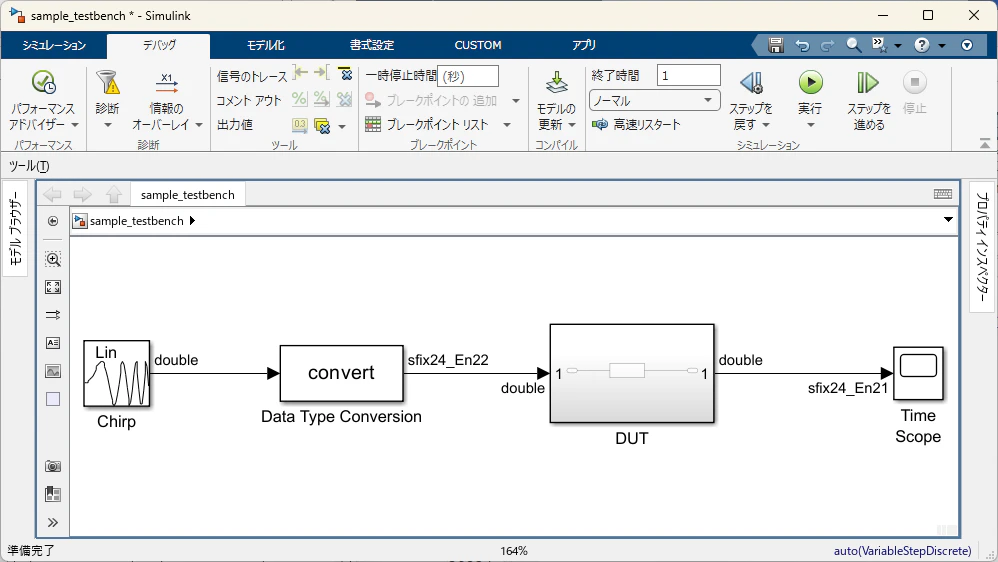Add an area box from palette
Image resolution: width=998 pixels, height=562 pixels.
(53, 399)
